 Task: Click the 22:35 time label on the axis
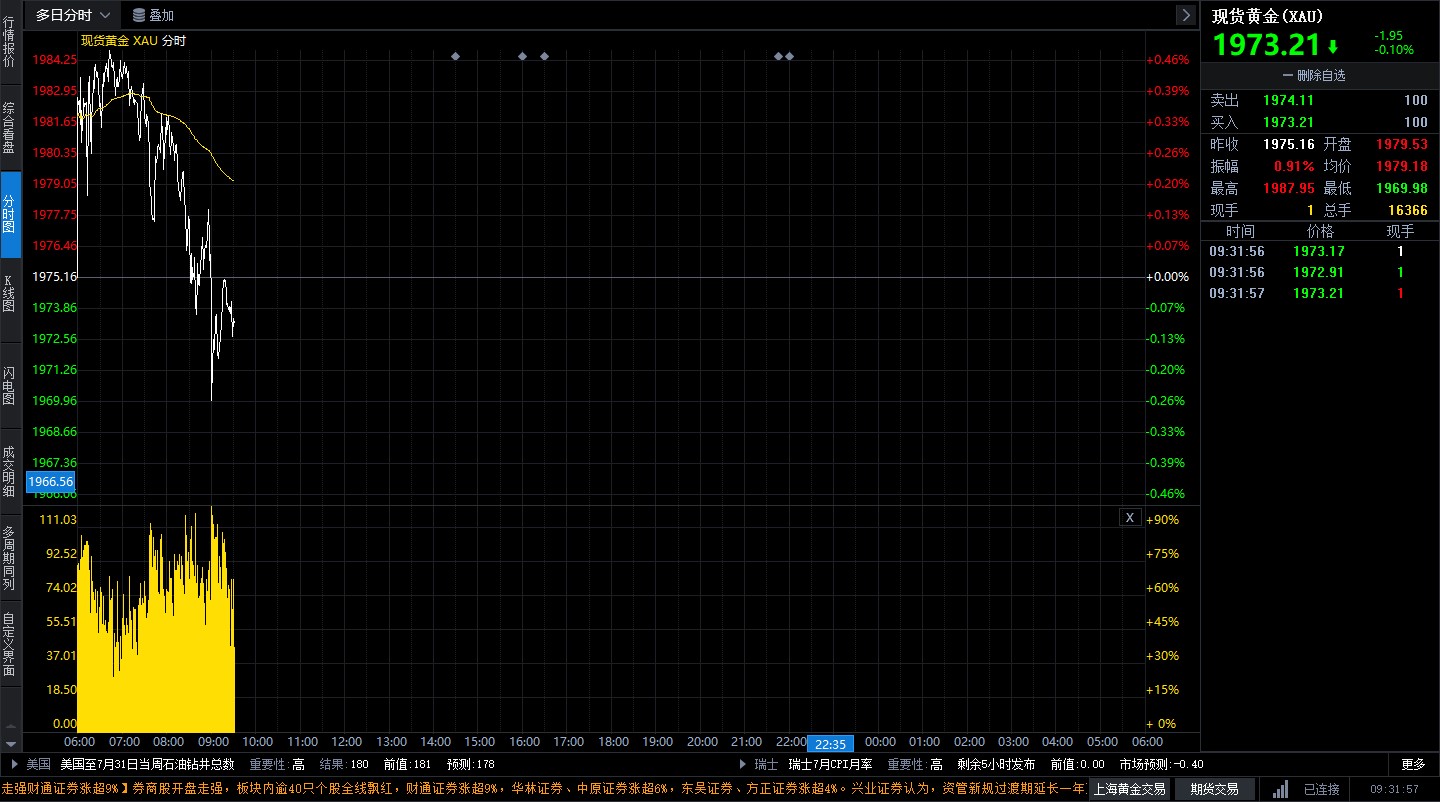831,744
